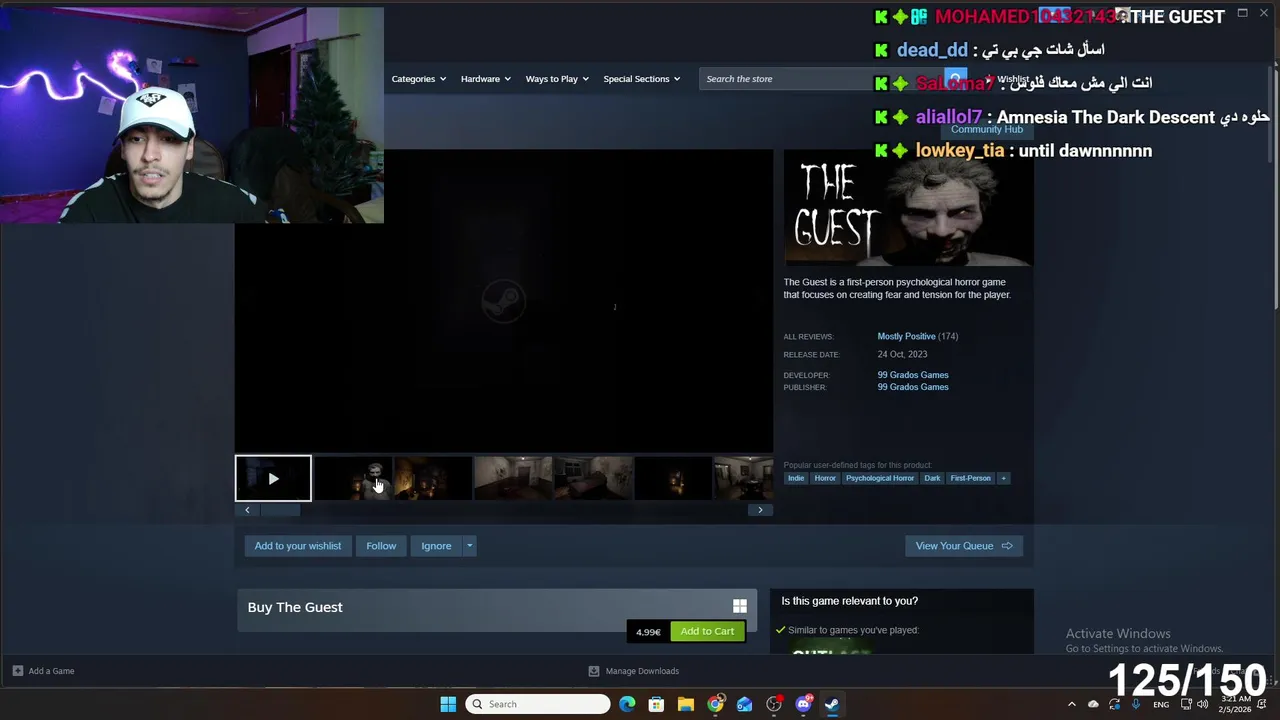The height and width of the screenshot is (720, 1280).
Task: Open 99 Grados Games publisher link
Action: point(913,387)
